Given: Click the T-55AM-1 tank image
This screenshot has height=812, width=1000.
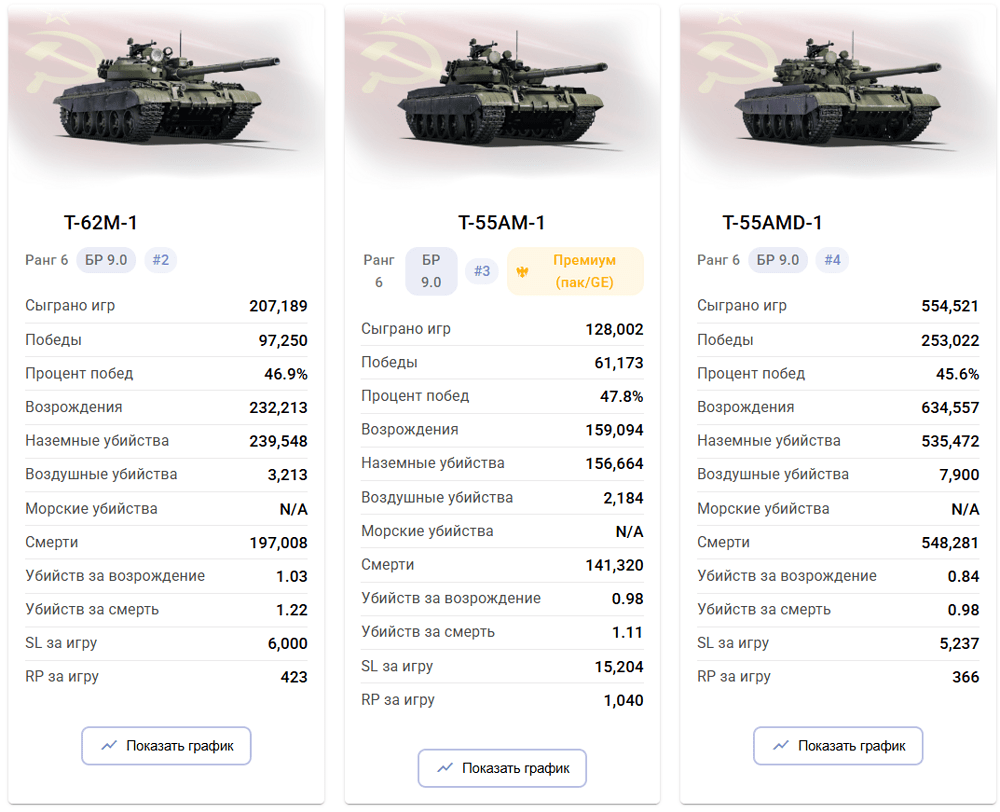Looking at the screenshot, I should click(x=503, y=96).
